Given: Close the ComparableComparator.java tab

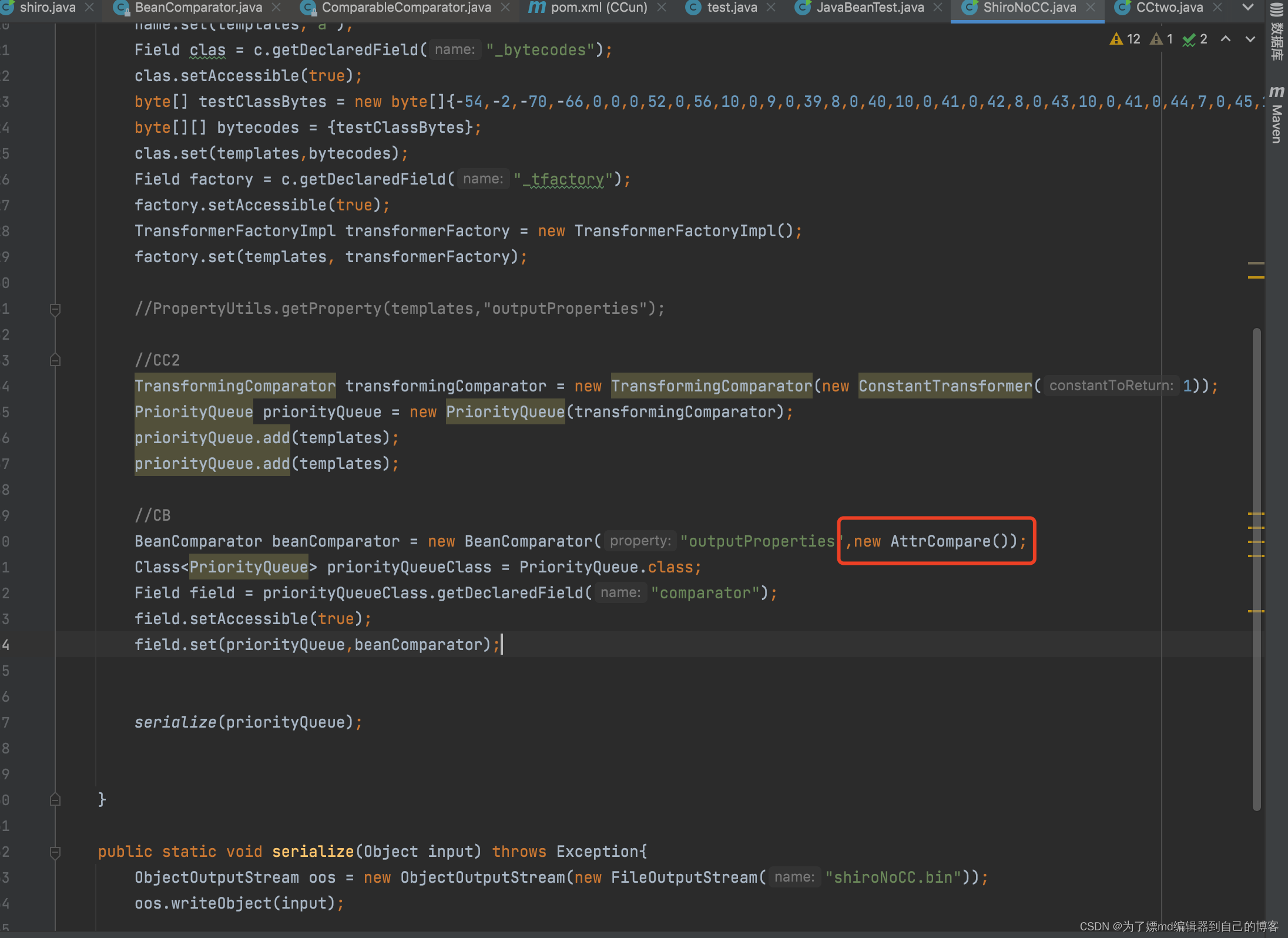Looking at the screenshot, I should pos(505,8).
